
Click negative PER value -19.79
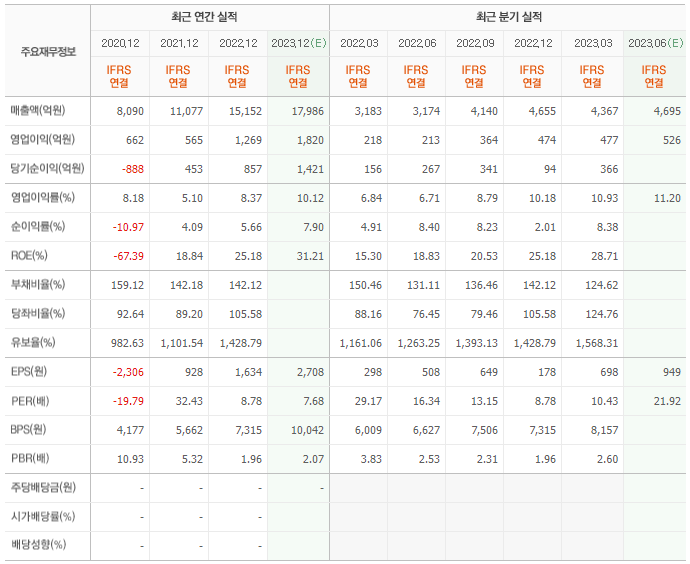click(128, 402)
